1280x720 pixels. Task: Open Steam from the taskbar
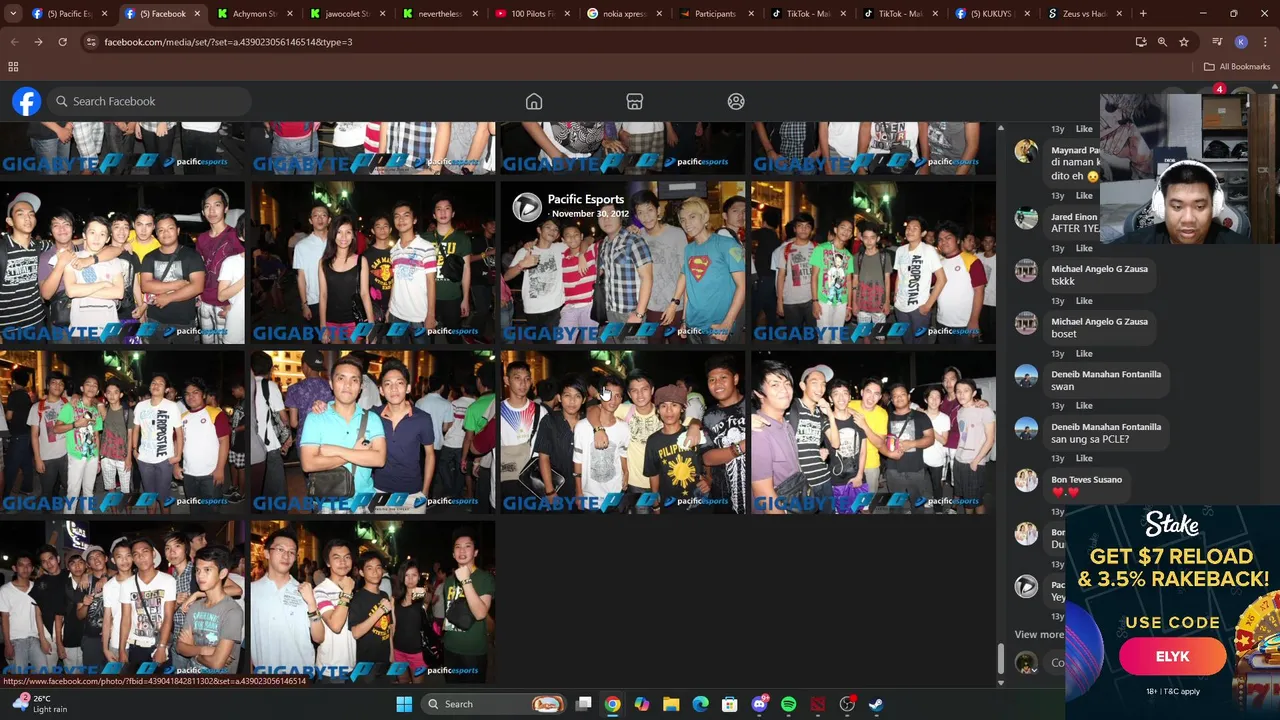[876, 704]
